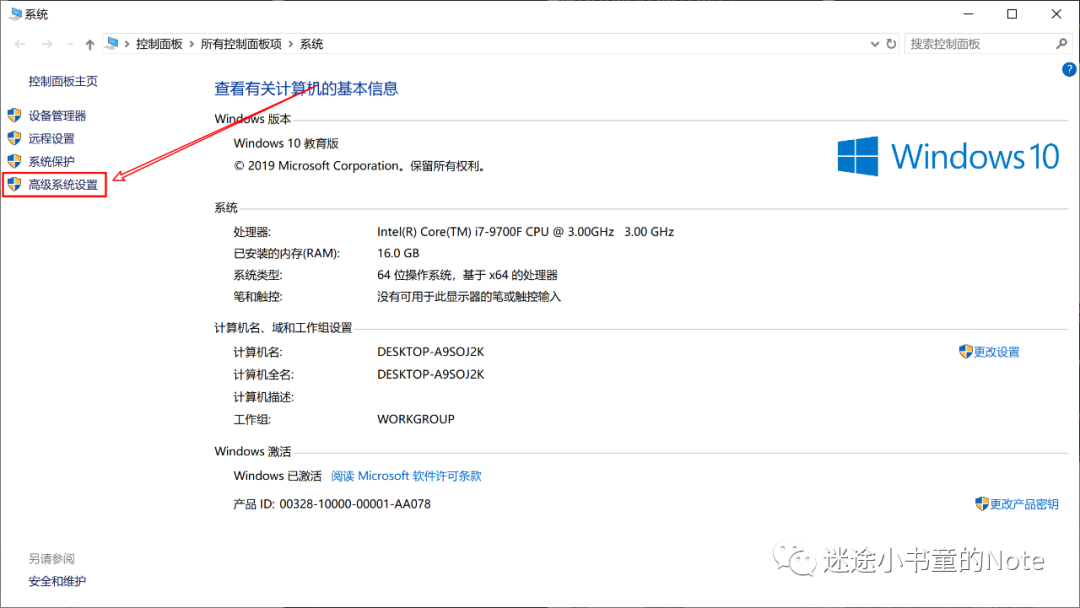
Task: Select 64 位操作系统 system type text
Action: (467, 275)
